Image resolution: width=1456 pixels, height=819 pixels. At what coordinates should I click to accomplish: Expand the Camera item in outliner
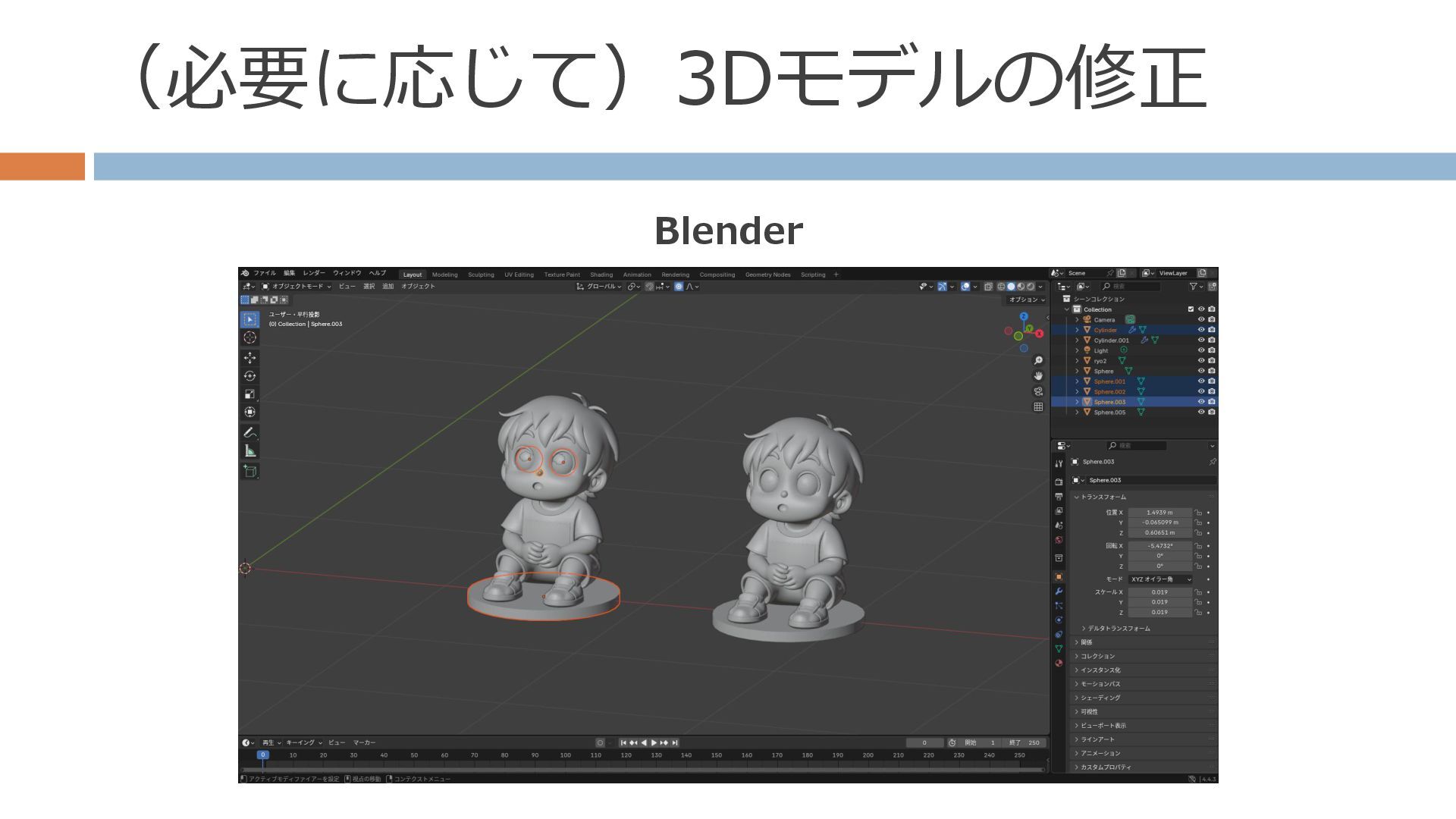(1077, 320)
